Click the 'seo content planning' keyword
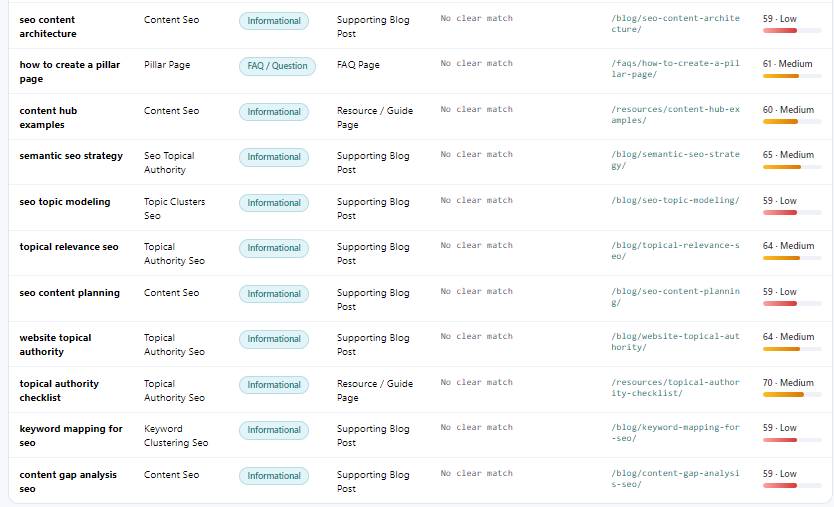This screenshot has width=834, height=507. coord(70,293)
